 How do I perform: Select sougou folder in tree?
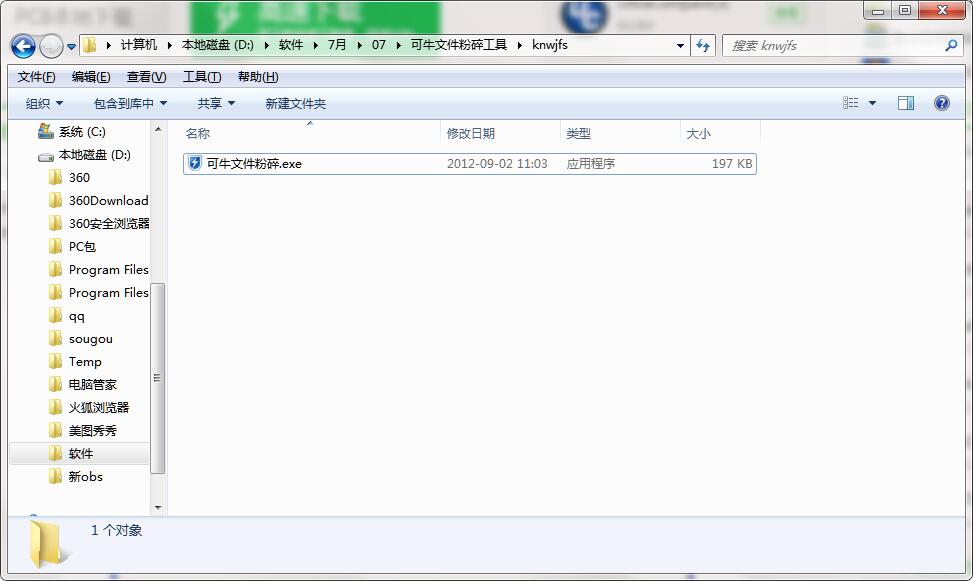(91, 339)
